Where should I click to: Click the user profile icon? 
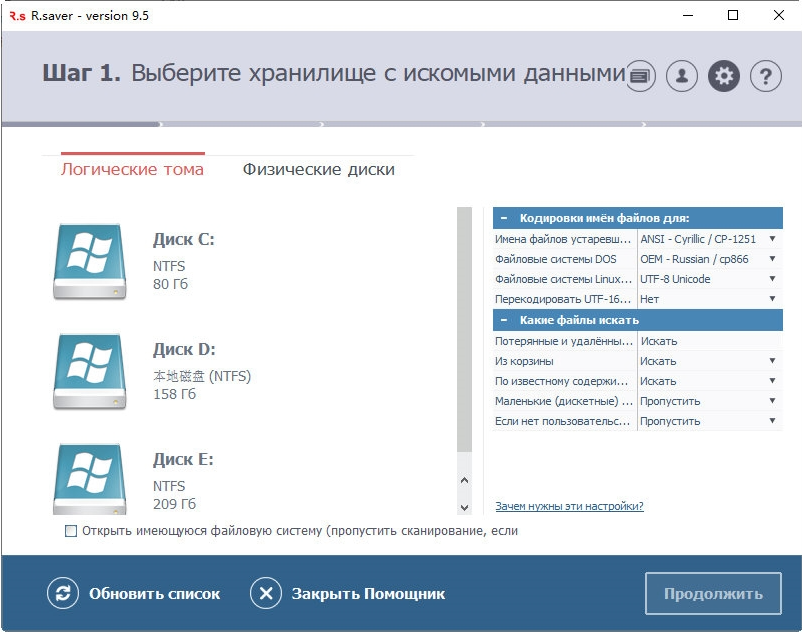pyautogui.click(x=681, y=75)
